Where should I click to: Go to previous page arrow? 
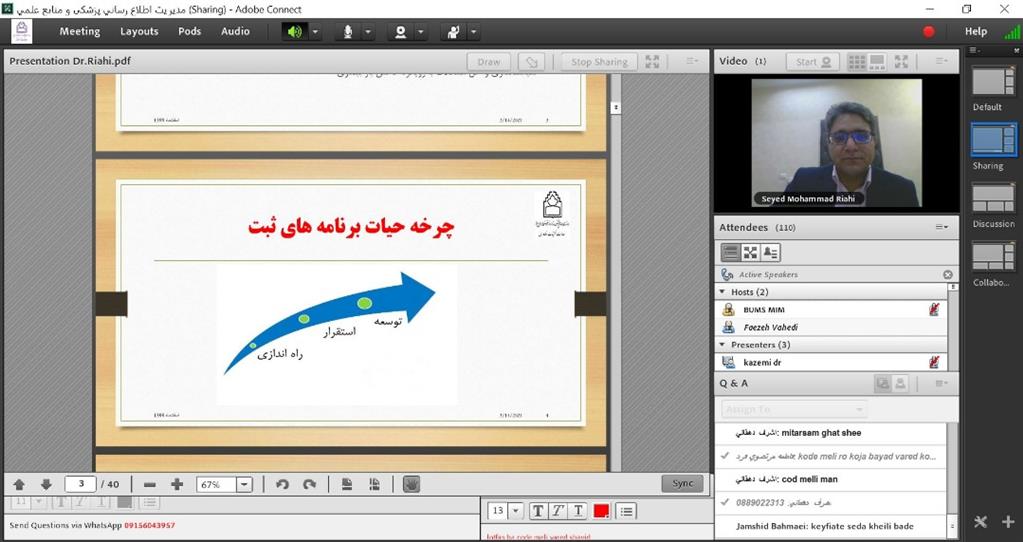pyautogui.click(x=19, y=485)
